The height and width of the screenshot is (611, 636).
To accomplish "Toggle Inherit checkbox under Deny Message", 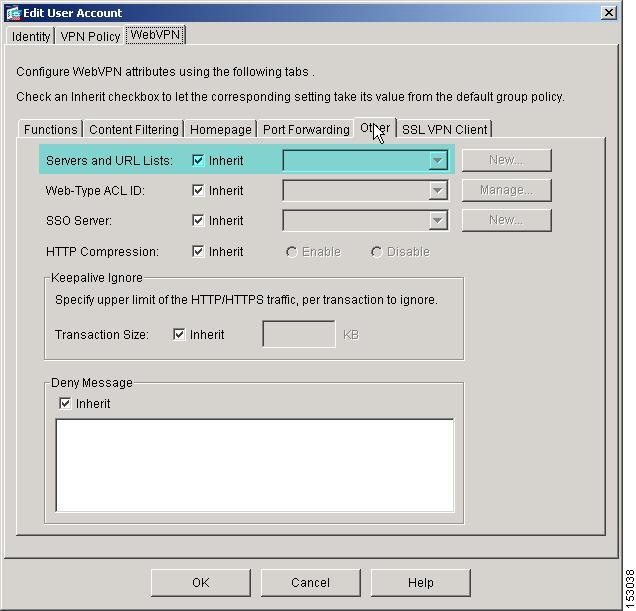I will point(65,403).
